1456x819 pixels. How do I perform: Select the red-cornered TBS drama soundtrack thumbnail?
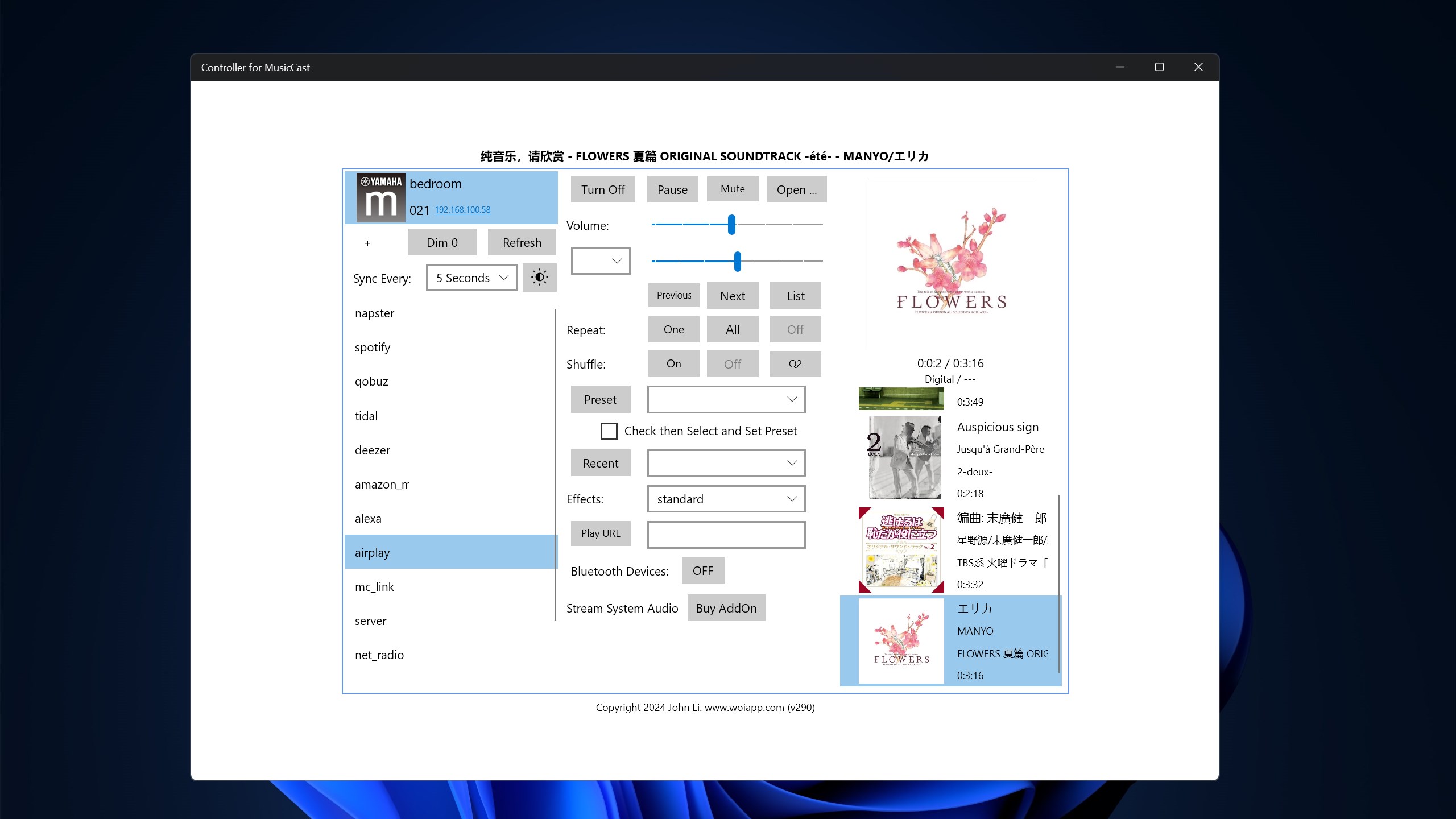point(901,550)
